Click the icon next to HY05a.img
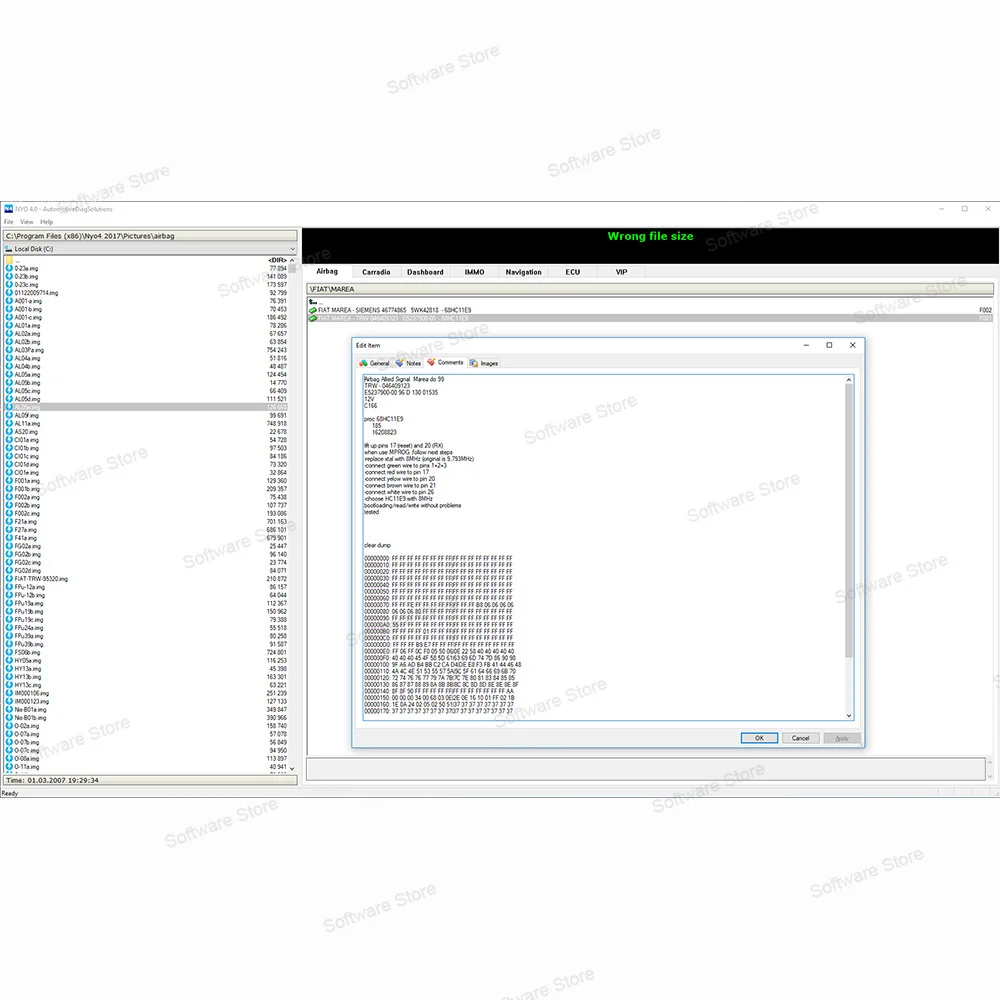 (x=9, y=661)
